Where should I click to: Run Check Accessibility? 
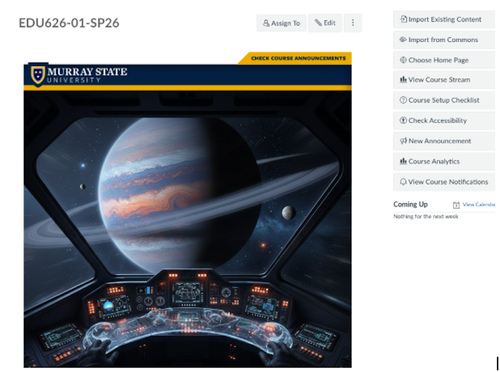[x=444, y=120]
